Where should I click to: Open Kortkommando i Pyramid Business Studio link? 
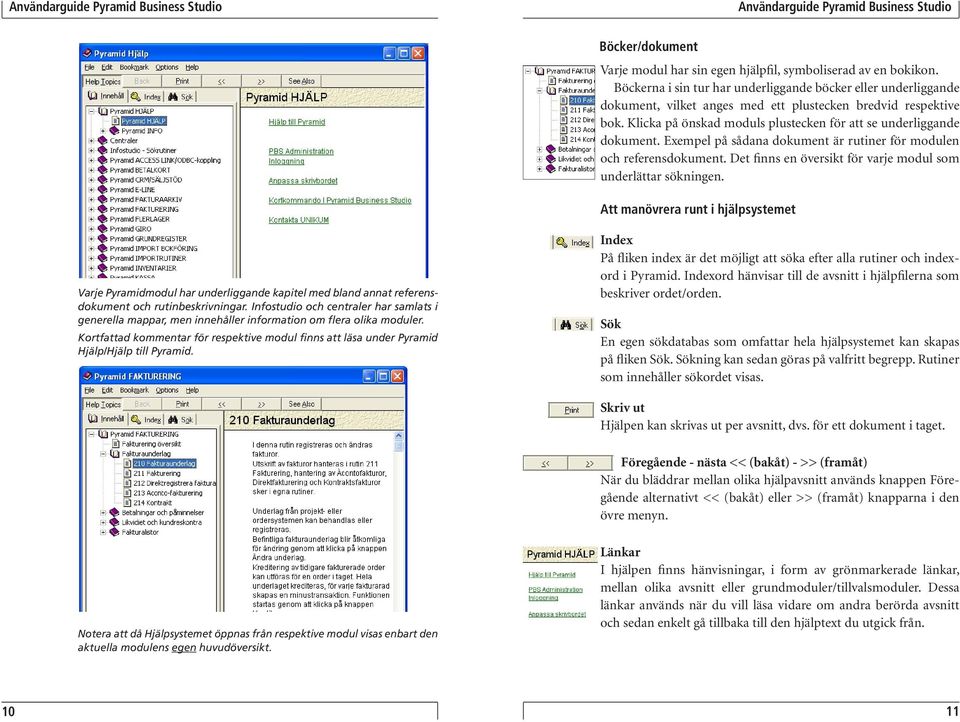pyautogui.click(x=340, y=200)
